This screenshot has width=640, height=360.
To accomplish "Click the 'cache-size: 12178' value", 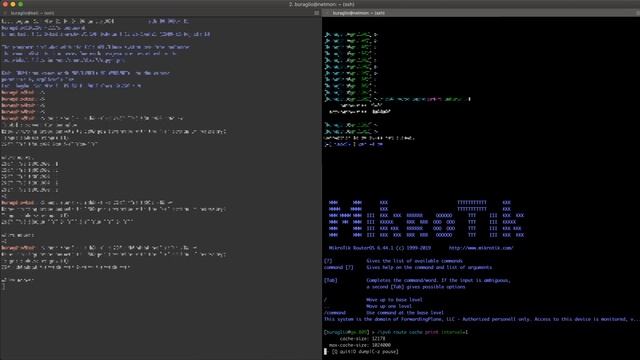I will (362, 339).
